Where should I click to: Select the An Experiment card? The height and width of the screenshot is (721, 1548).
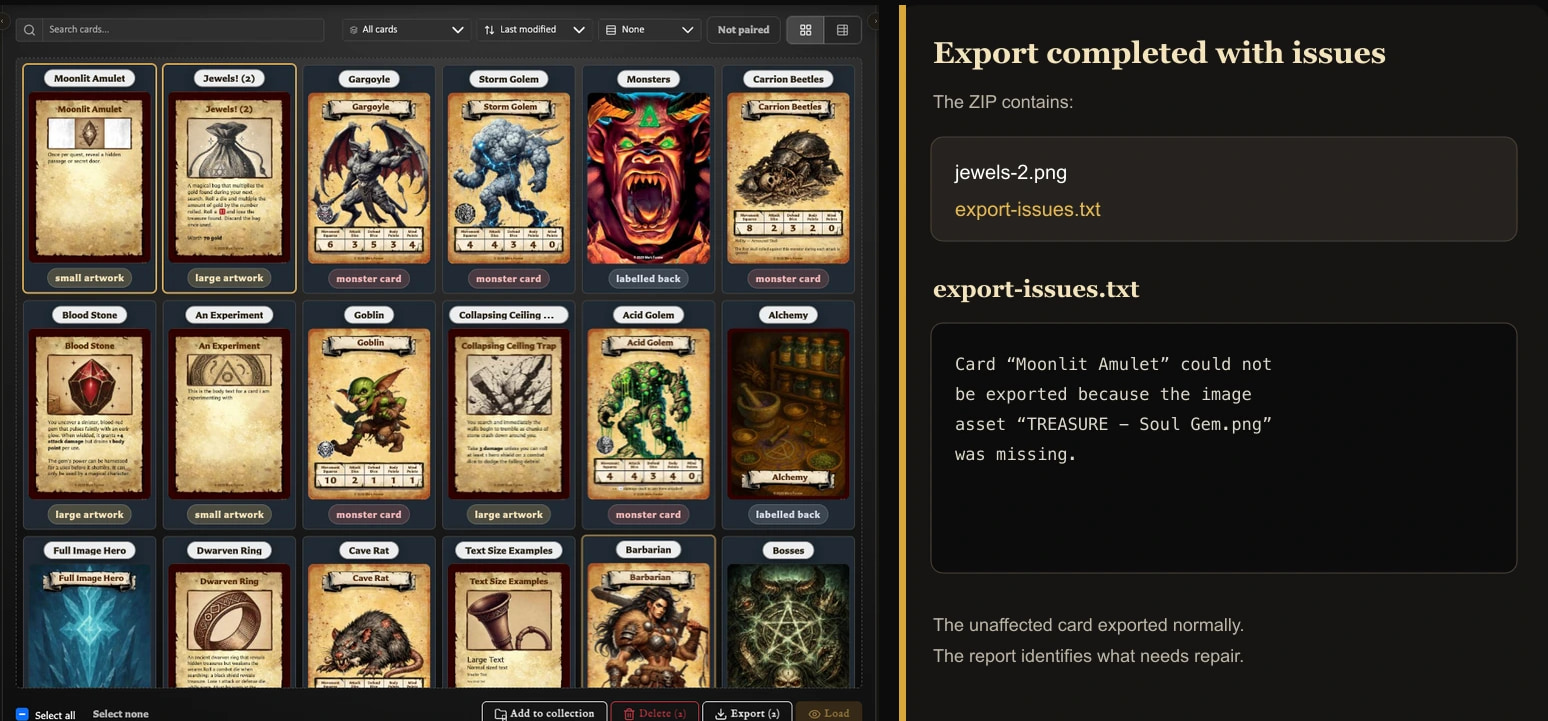[229, 414]
